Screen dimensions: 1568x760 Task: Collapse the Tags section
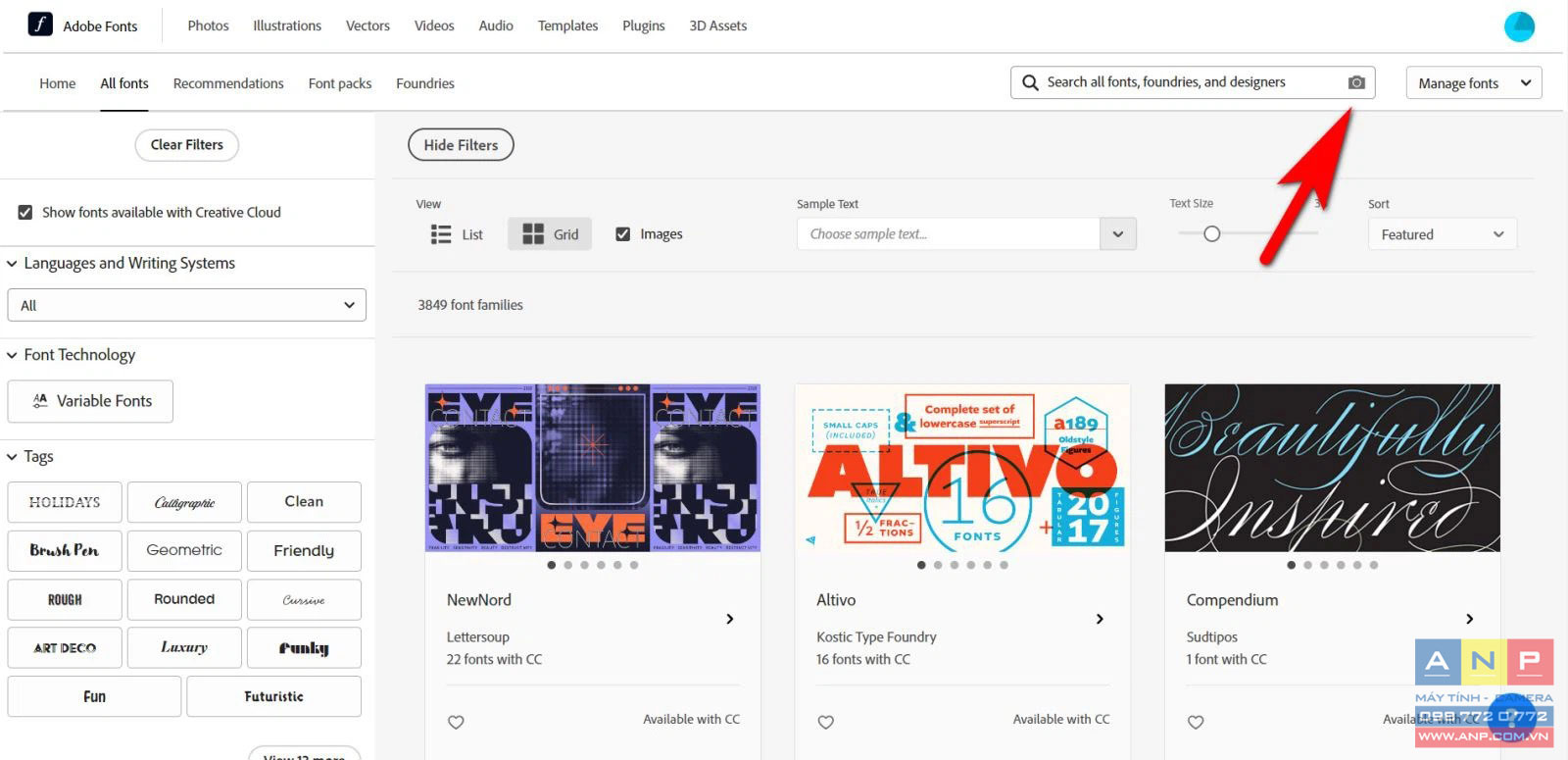coord(12,456)
